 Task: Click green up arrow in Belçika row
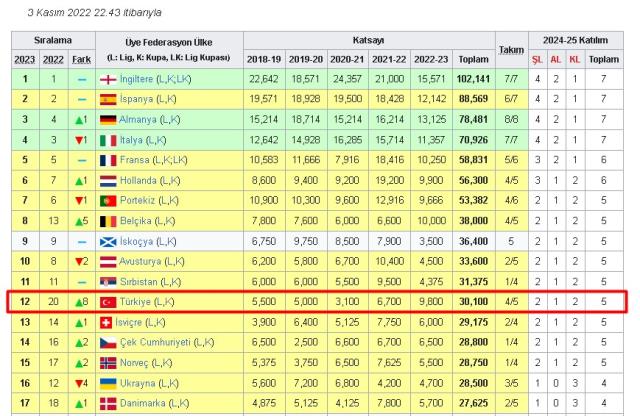pyautogui.click(x=79, y=222)
